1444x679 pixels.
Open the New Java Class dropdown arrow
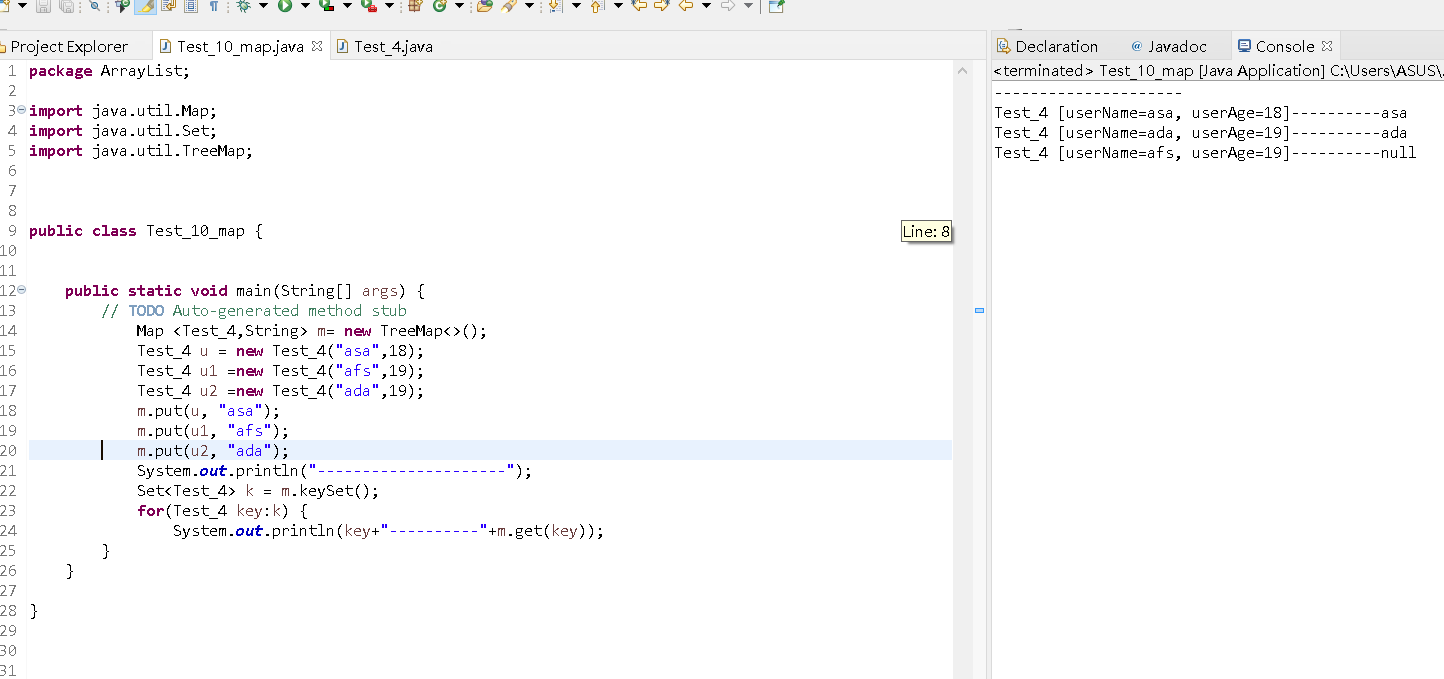click(x=459, y=6)
